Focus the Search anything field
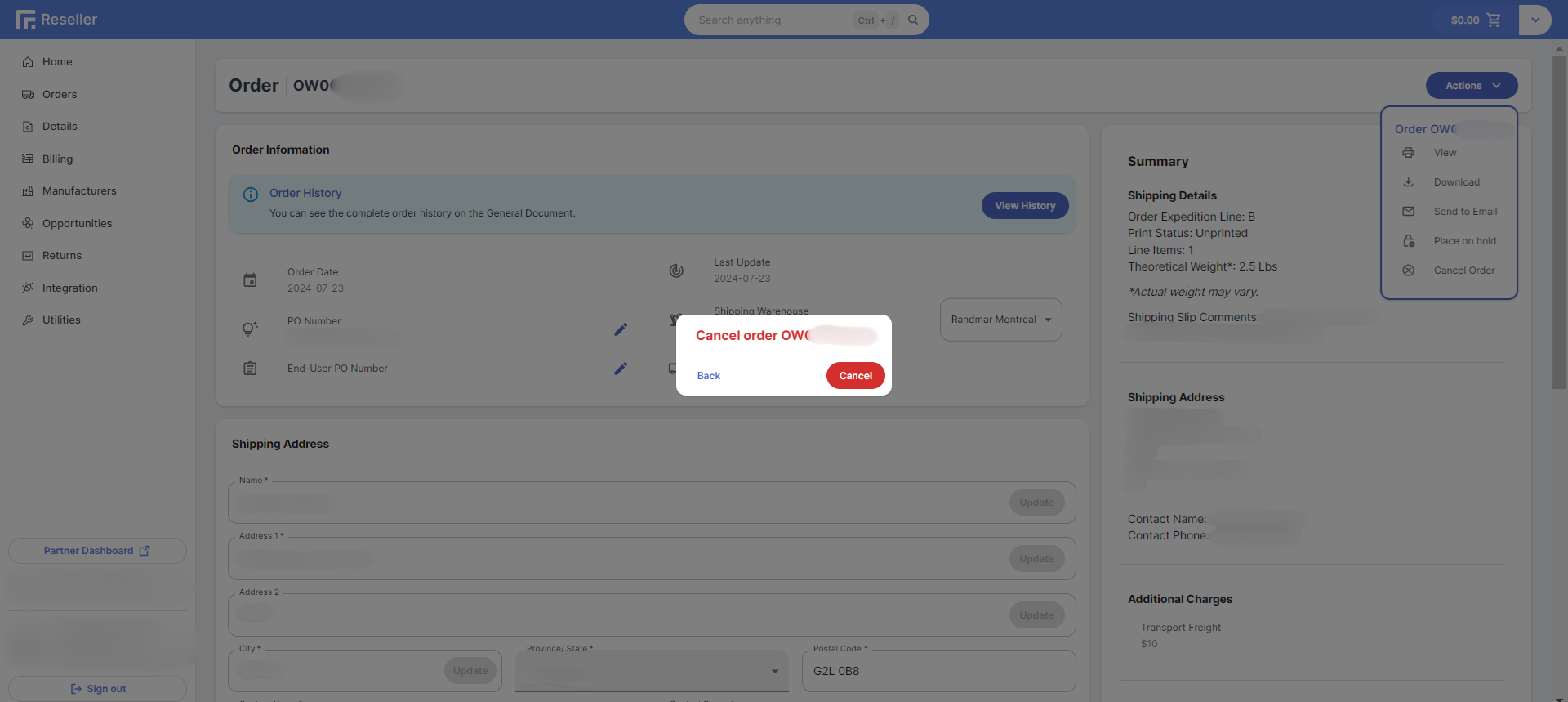The image size is (1568, 702). (806, 20)
